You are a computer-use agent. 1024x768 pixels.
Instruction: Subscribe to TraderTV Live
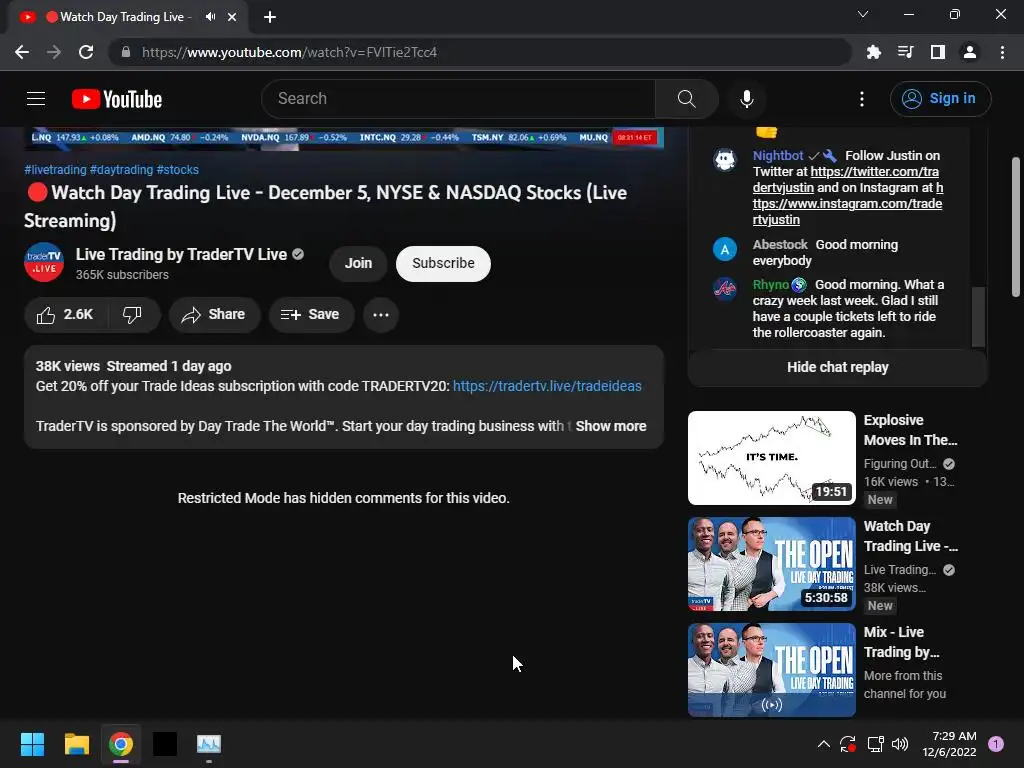point(443,263)
